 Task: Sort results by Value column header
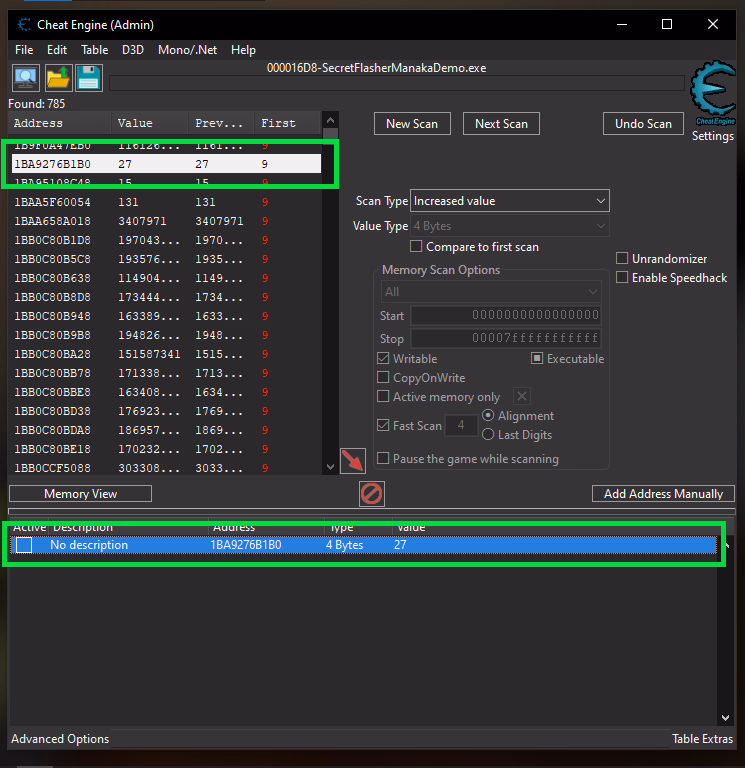[x=150, y=123]
